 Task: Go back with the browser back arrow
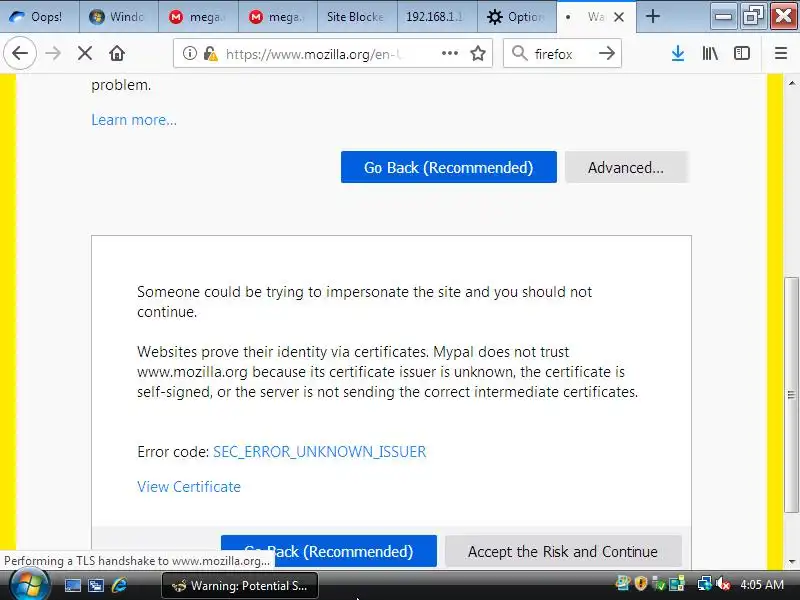(x=20, y=53)
